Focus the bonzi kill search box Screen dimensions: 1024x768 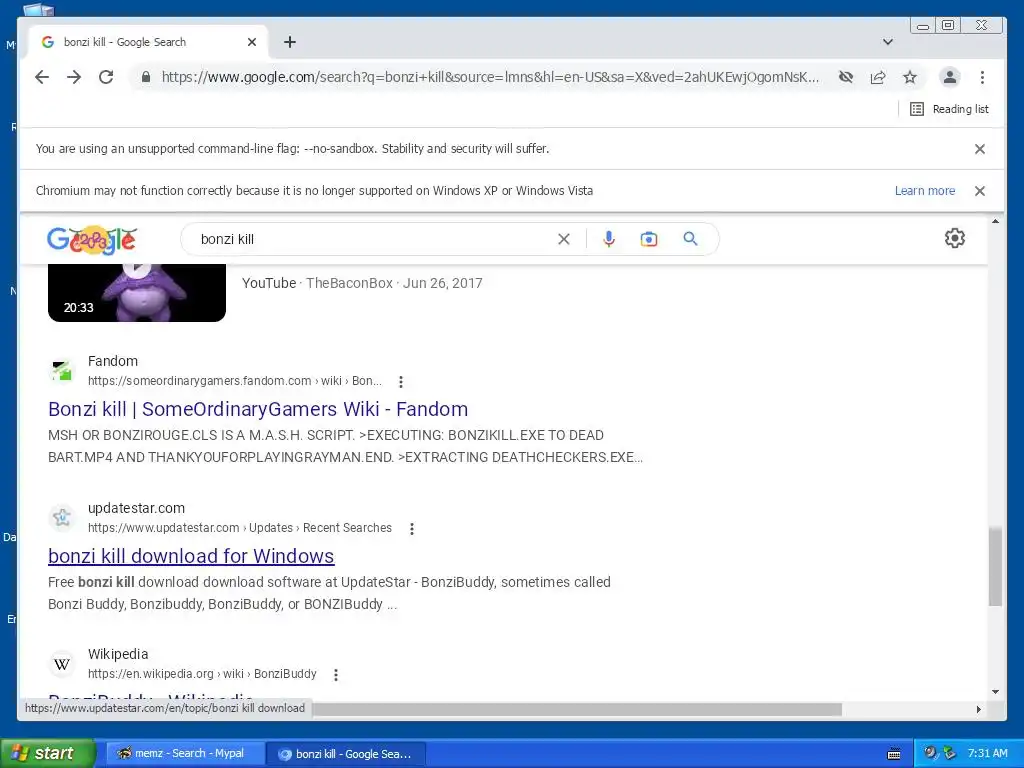click(372, 239)
